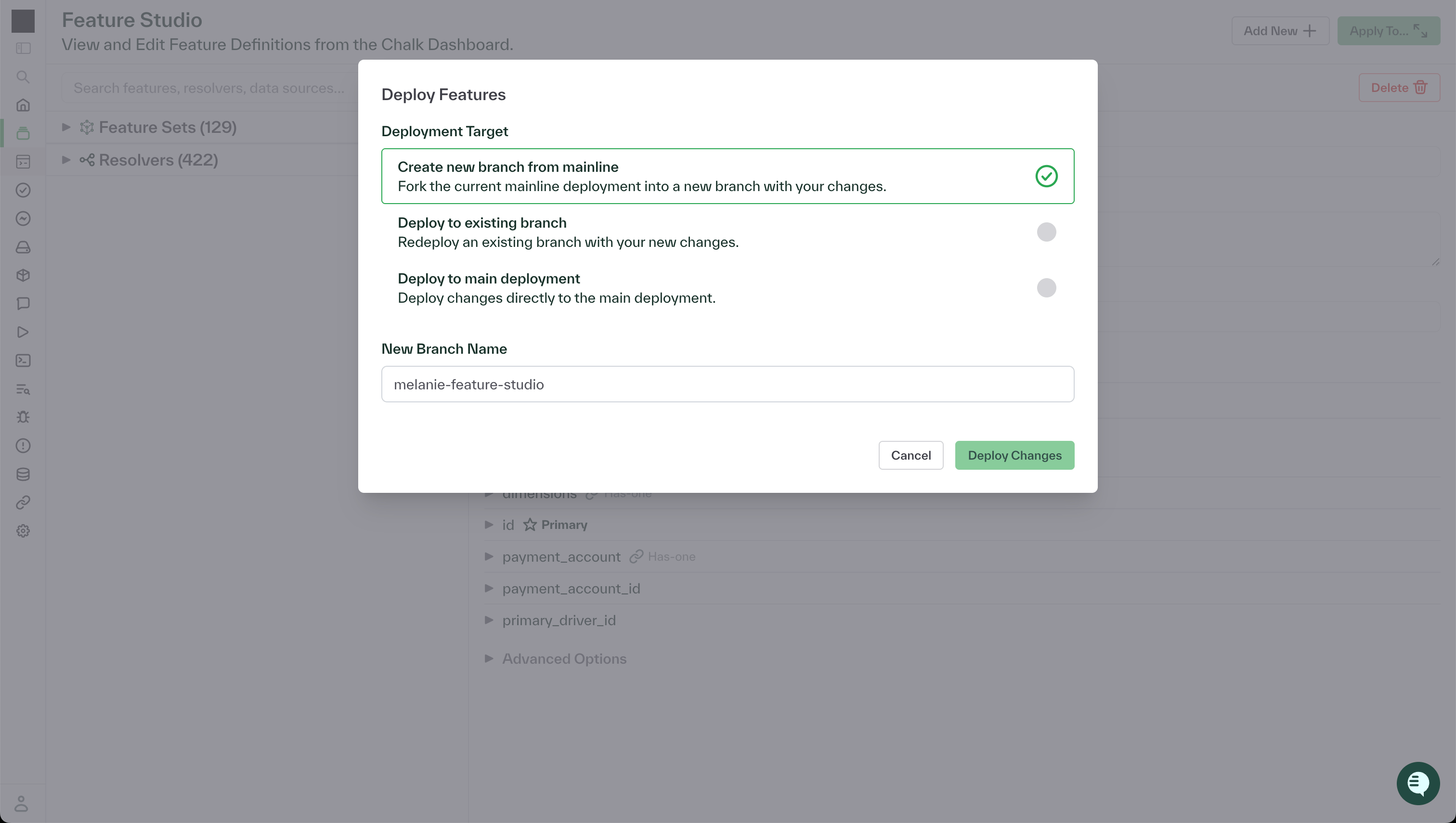This screenshot has height=823, width=1456.
Task: Click the red Delete button
Action: 1399,88
